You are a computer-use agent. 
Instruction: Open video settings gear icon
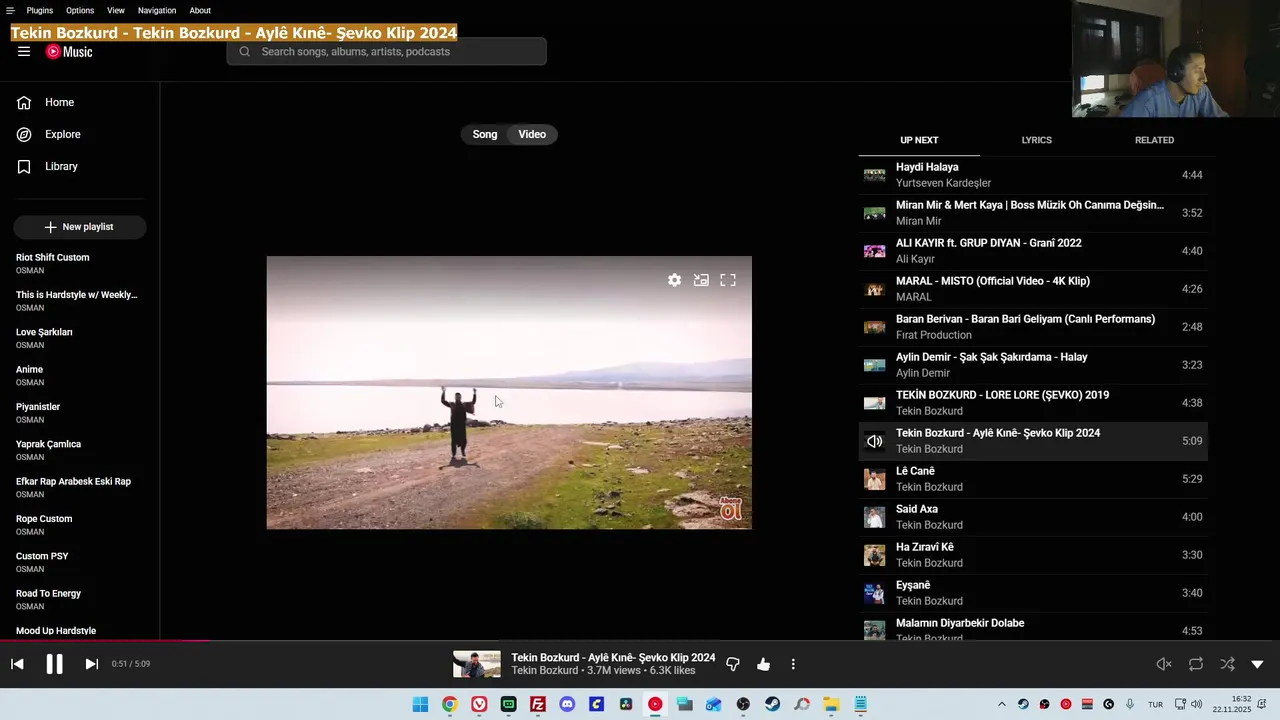[x=675, y=280]
